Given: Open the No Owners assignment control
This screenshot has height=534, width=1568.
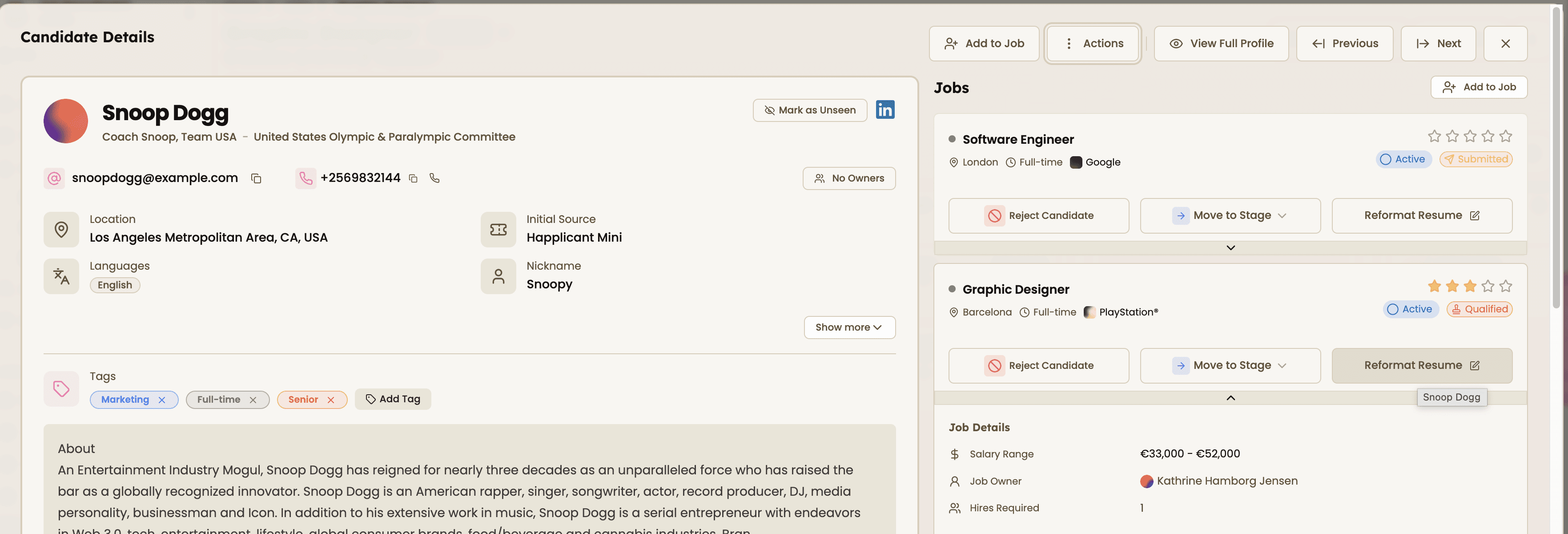Looking at the screenshot, I should coord(848,178).
